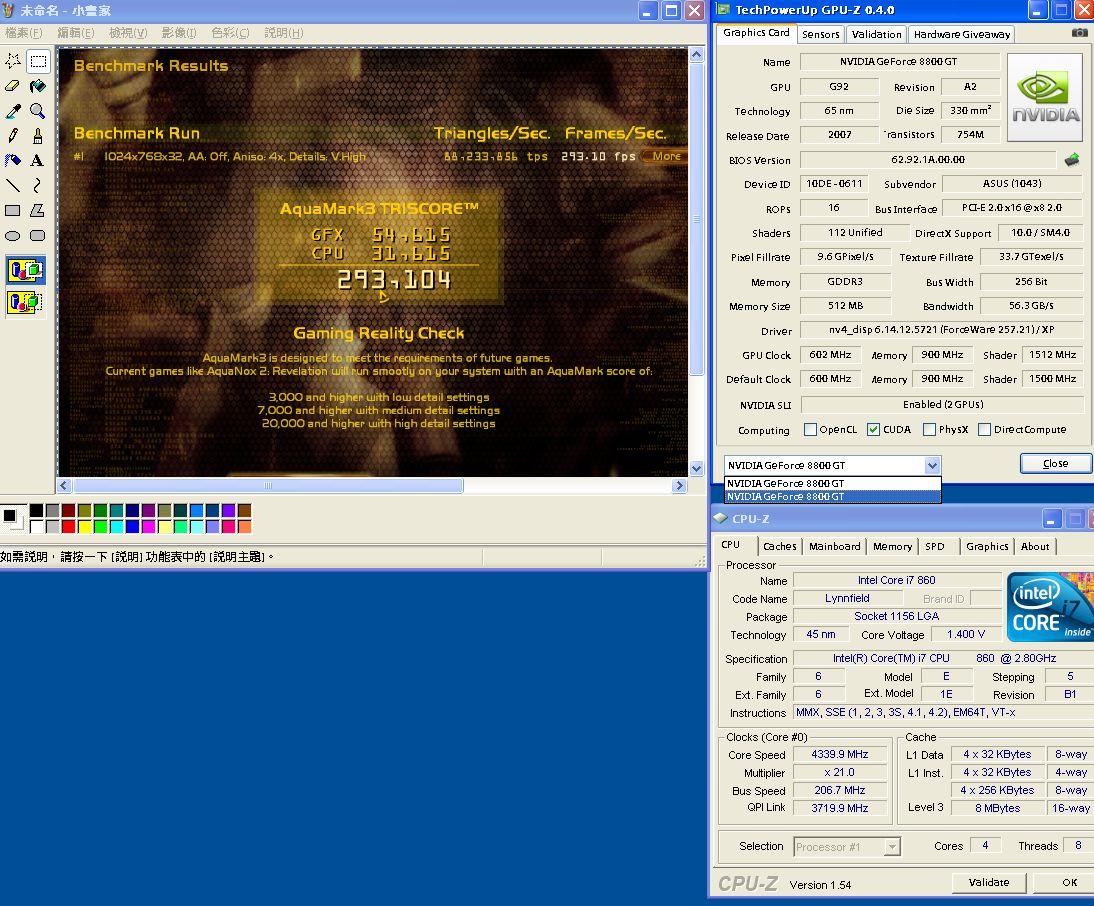Switch to the SPD tab in CPU-Z

tap(935, 547)
